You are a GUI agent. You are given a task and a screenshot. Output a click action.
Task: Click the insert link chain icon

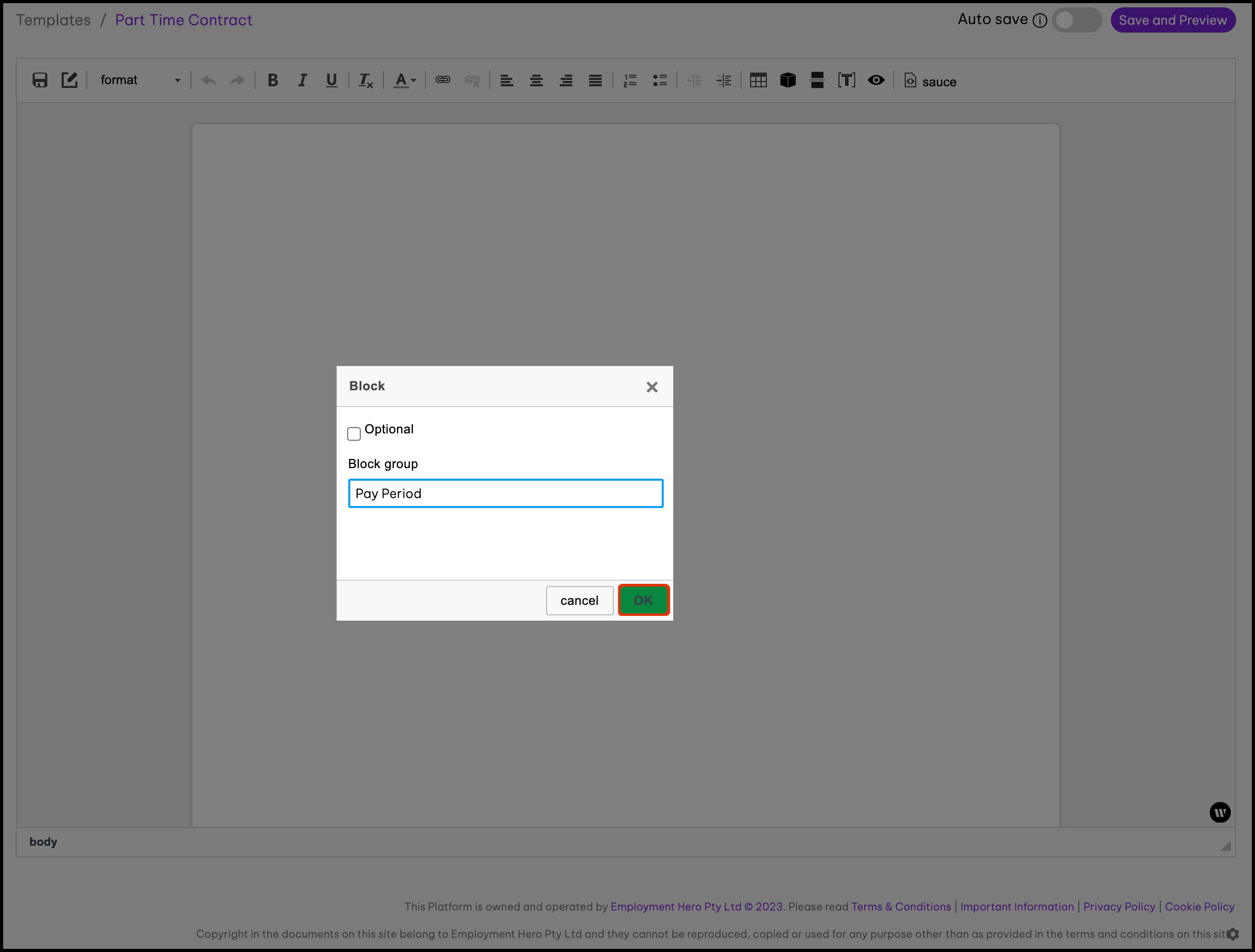point(442,80)
